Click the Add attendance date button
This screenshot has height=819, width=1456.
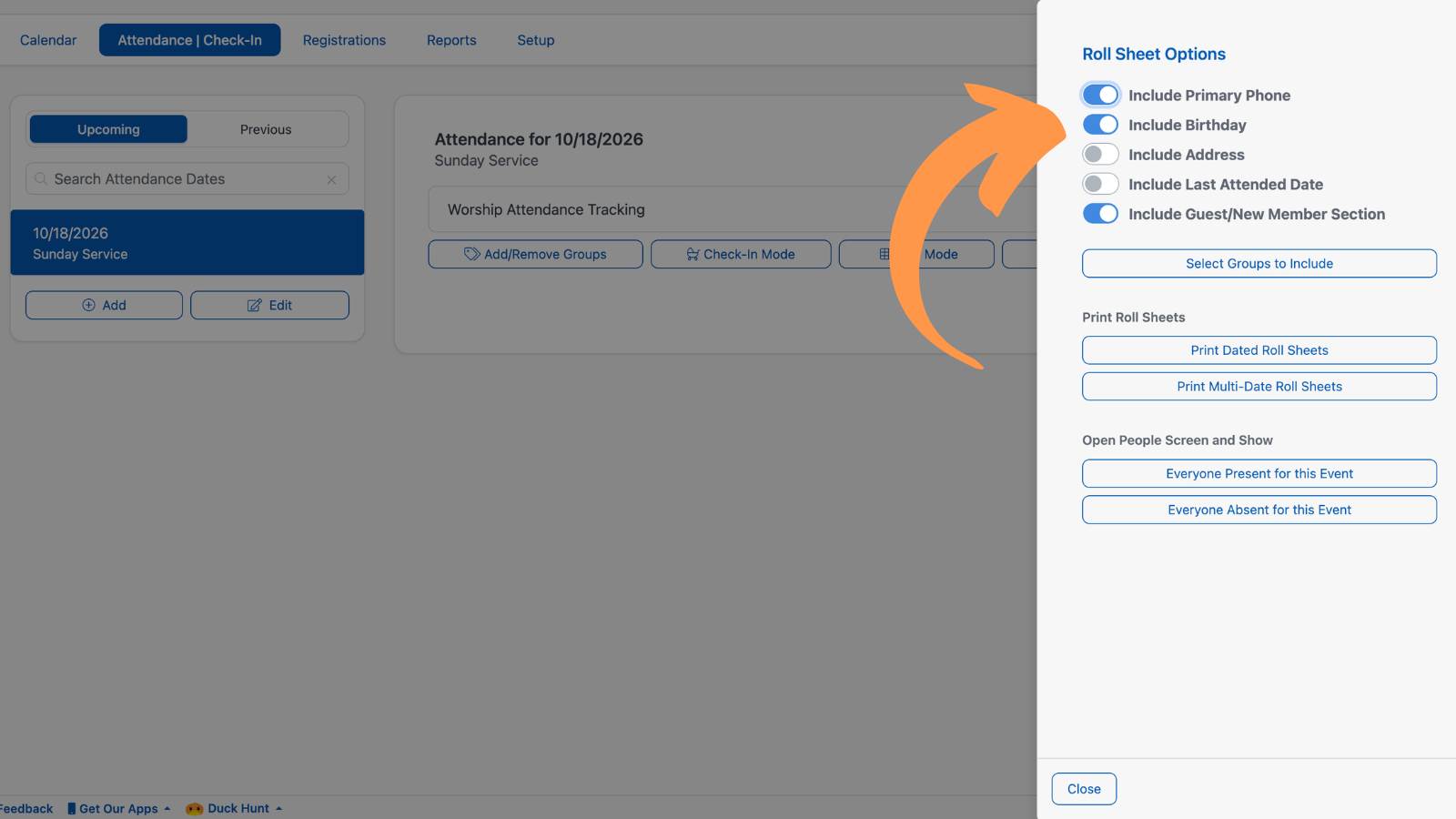tap(104, 305)
